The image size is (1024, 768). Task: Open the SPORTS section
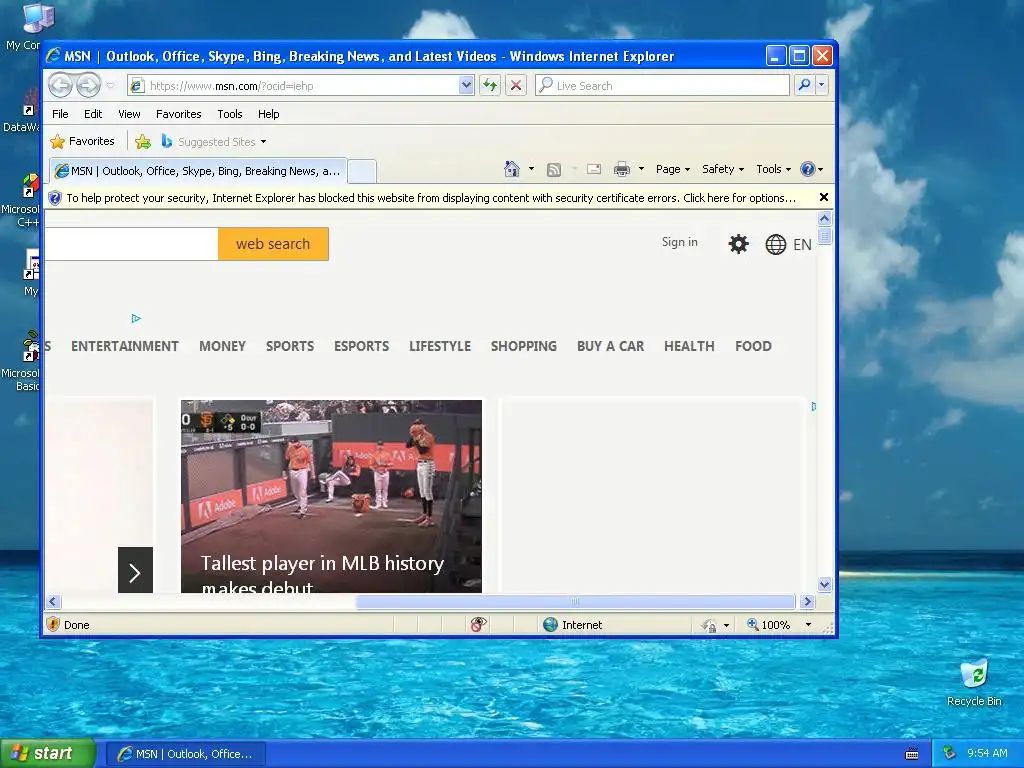(x=290, y=346)
